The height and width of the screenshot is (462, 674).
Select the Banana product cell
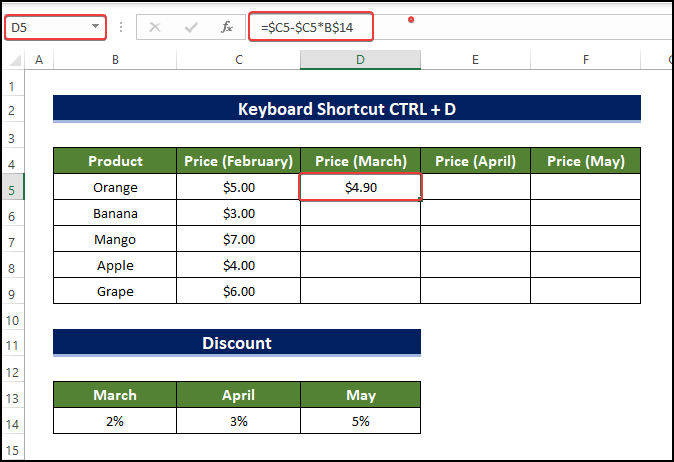click(115, 213)
